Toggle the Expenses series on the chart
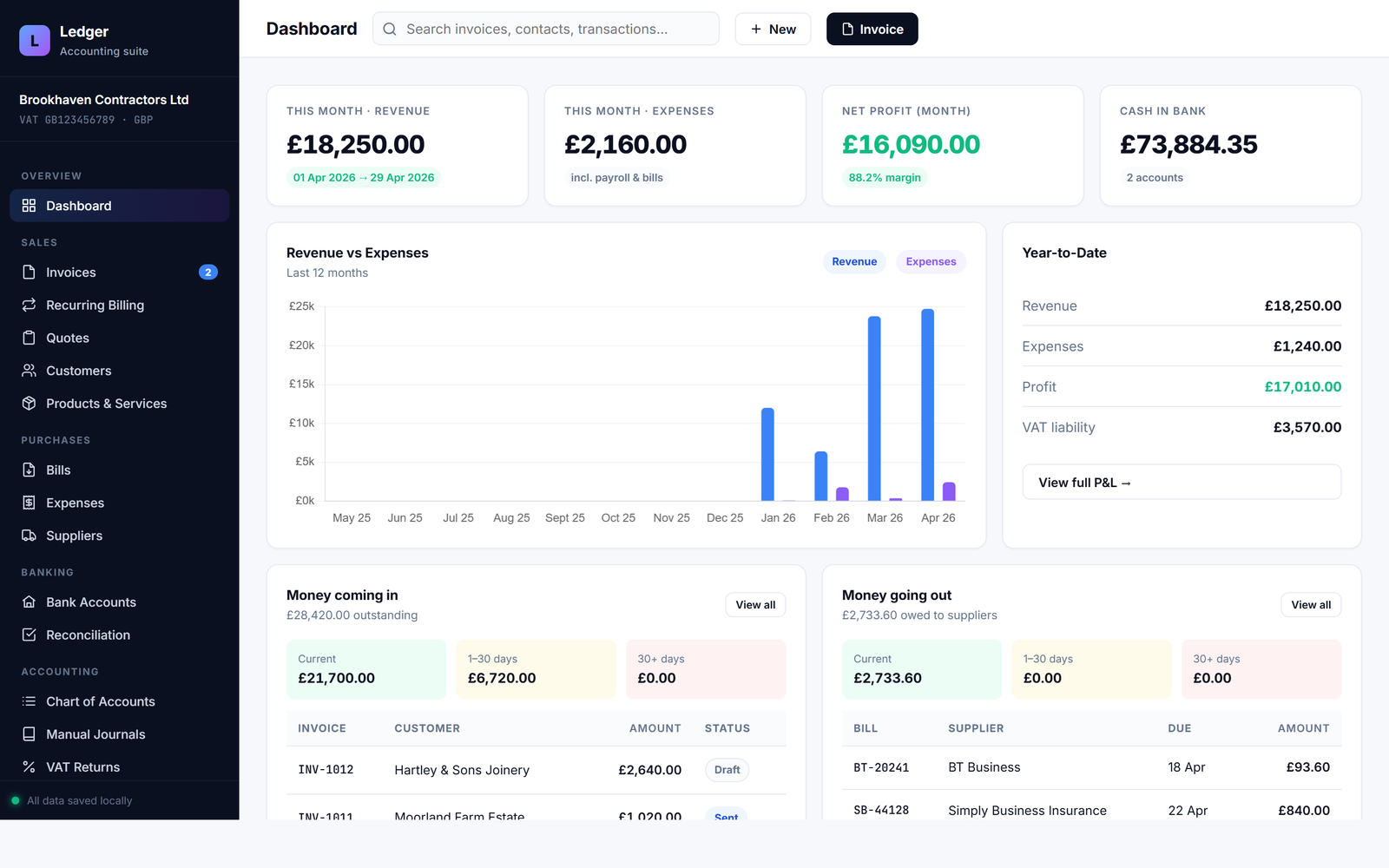Viewport: 1389px width, 868px height. pos(930,261)
